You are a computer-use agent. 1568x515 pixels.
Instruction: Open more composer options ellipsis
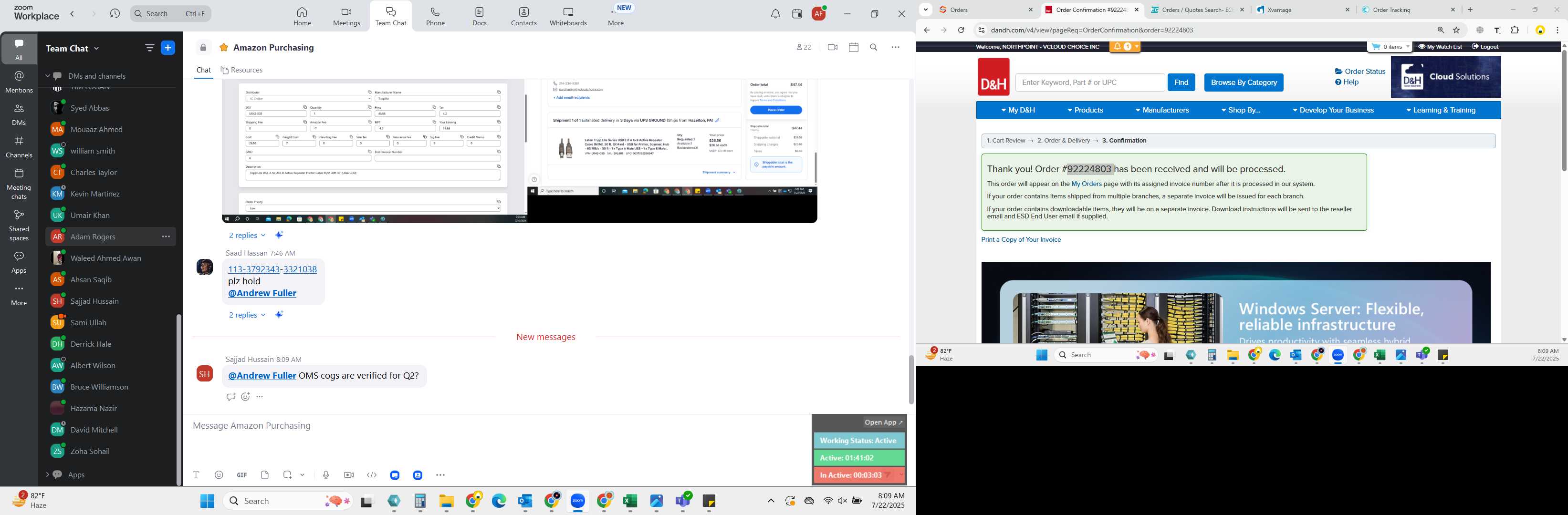441,475
